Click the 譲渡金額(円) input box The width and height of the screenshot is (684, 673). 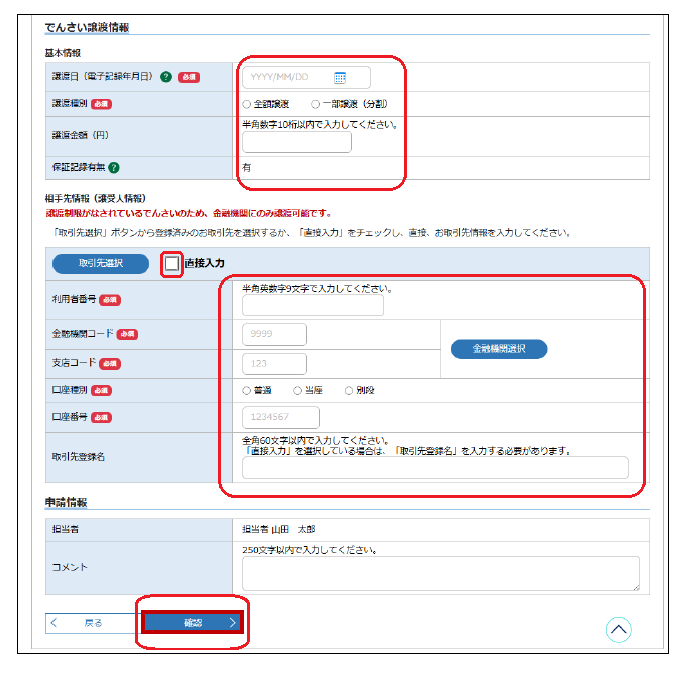pyautogui.click(x=296, y=142)
